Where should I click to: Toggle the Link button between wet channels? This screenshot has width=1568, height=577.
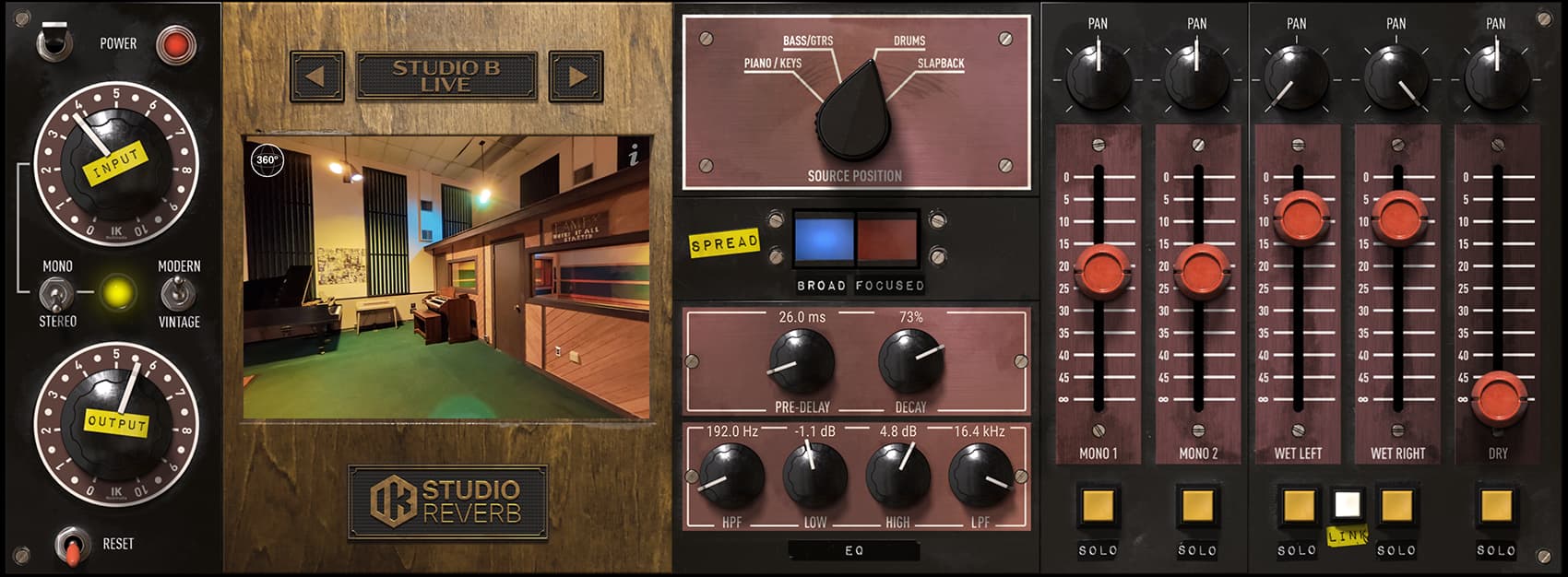click(x=1347, y=505)
